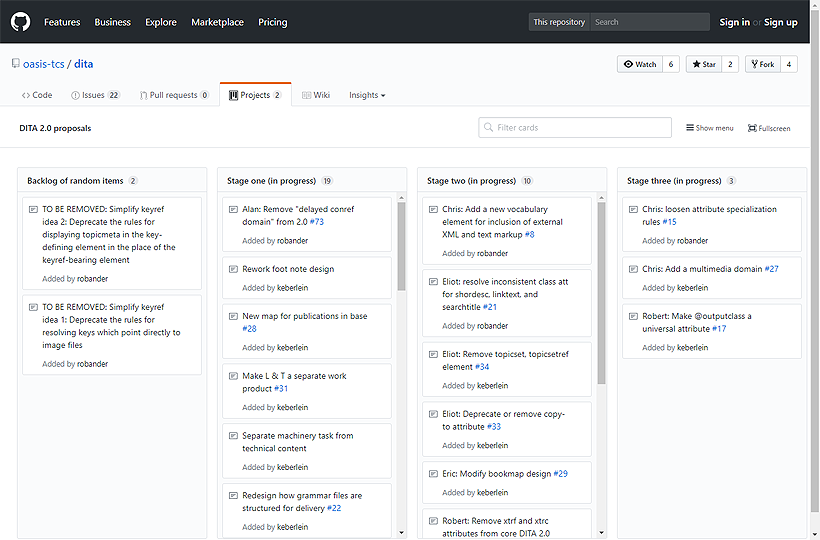Fork the repository
Viewport: 820px width, 540px height.
pyautogui.click(x=763, y=64)
